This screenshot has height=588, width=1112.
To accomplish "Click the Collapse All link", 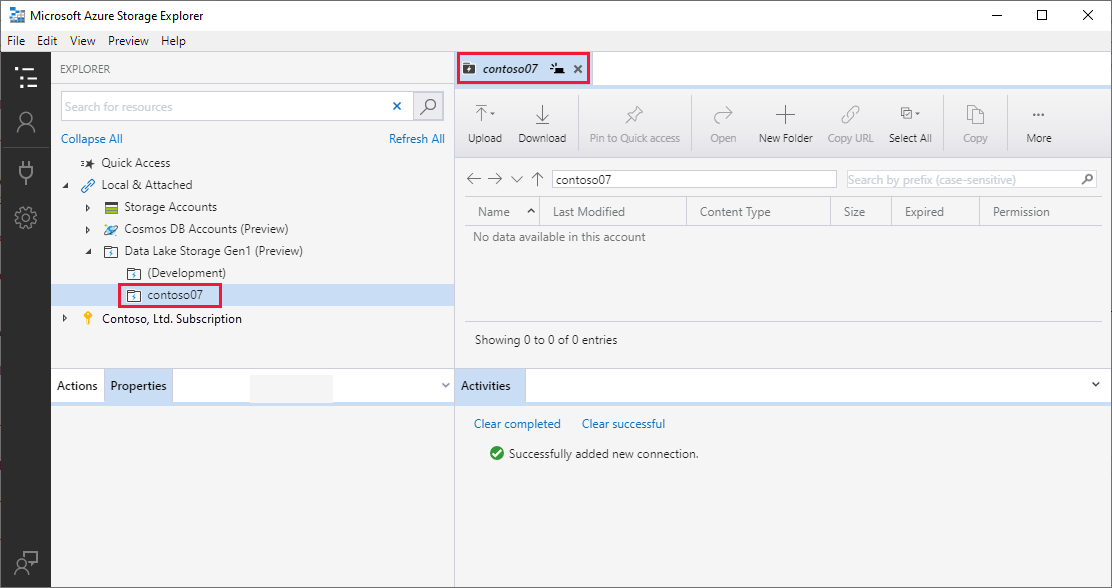I will pyautogui.click(x=91, y=138).
